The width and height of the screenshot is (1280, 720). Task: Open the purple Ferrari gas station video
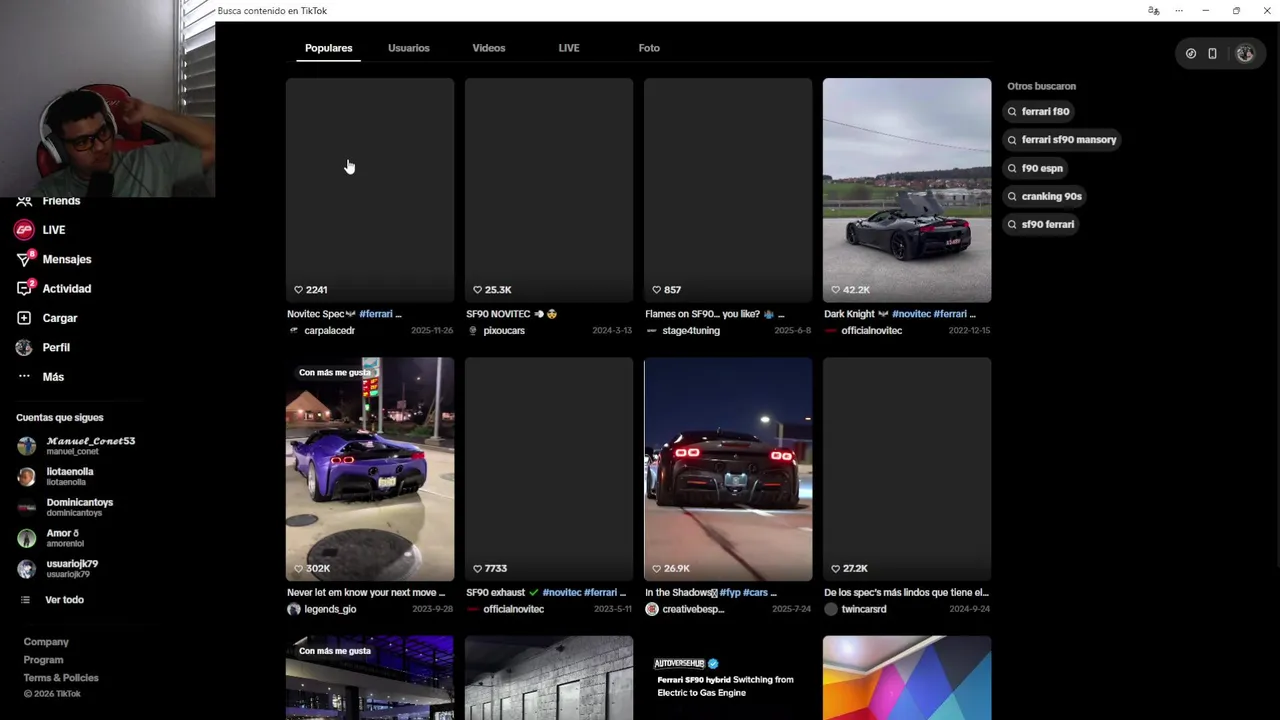(x=370, y=469)
